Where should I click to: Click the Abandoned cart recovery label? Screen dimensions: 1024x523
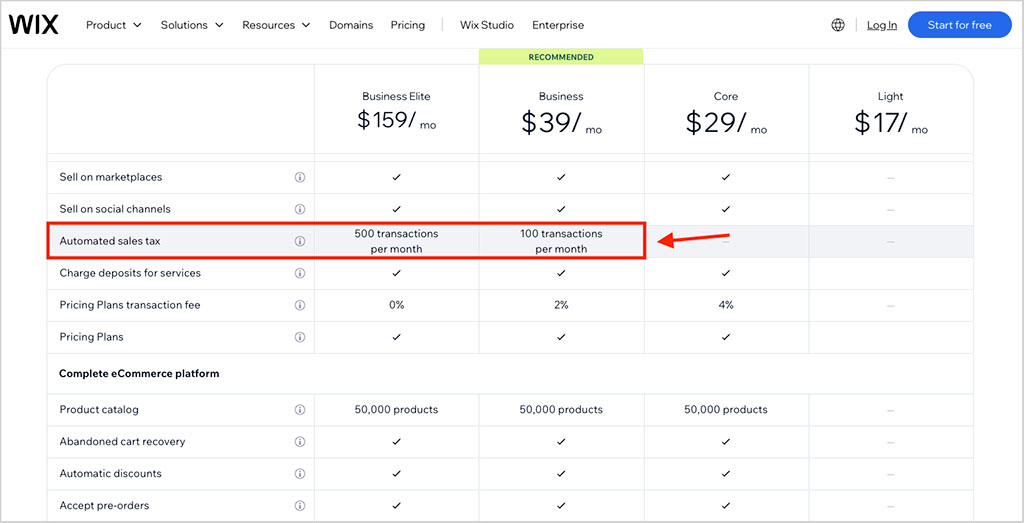point(122,441)
